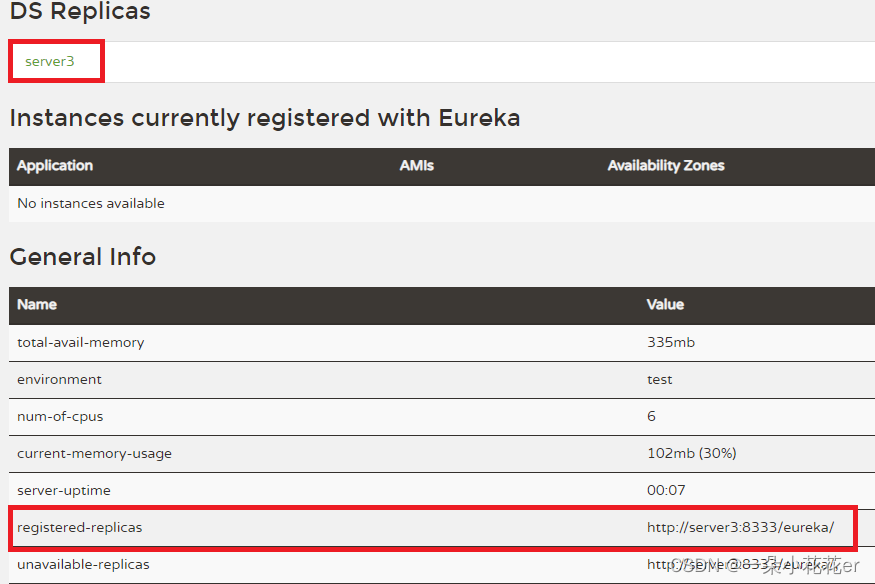Click the Value column header
This screenshot has height=584, width=875.
pyautogui.click(x=665, y=305)
